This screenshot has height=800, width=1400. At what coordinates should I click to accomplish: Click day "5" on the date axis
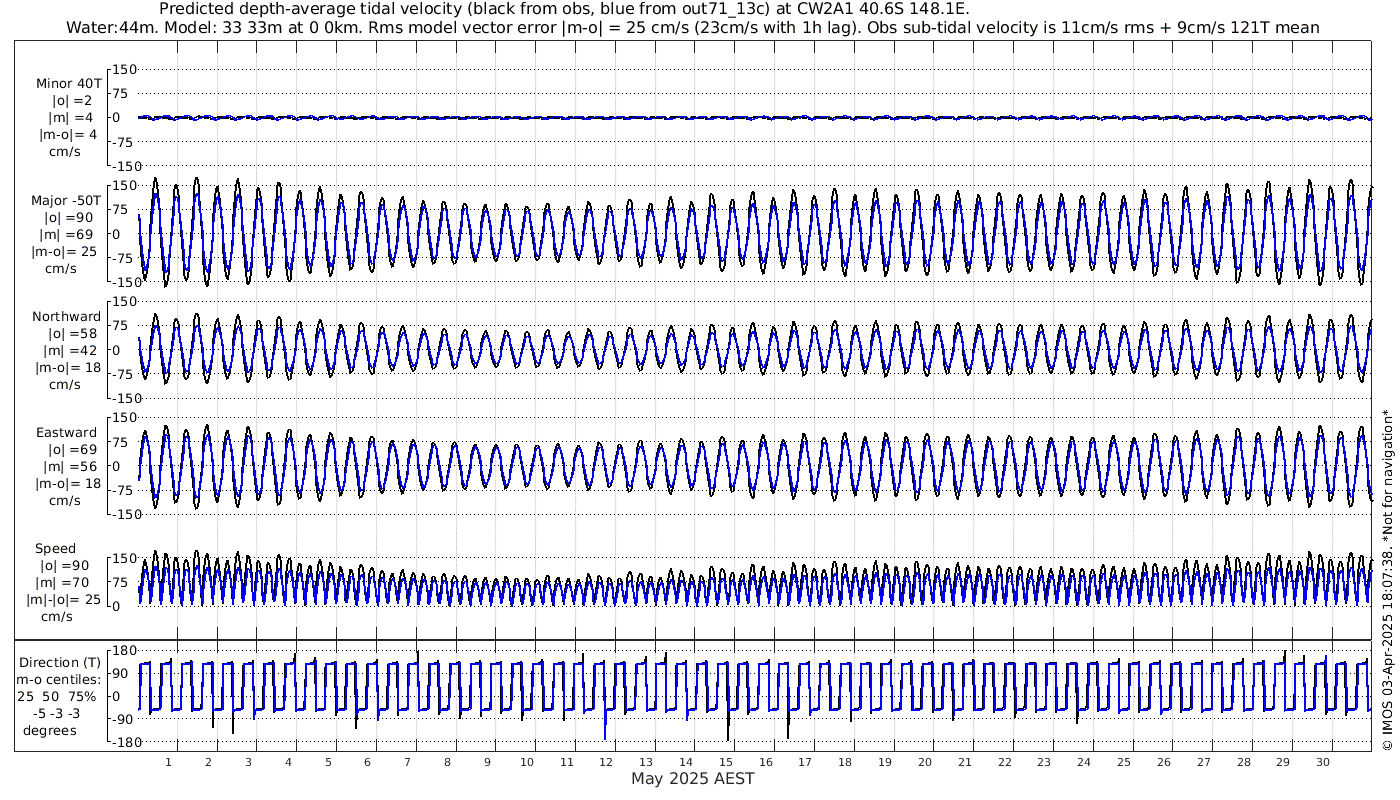coord(328,762)
